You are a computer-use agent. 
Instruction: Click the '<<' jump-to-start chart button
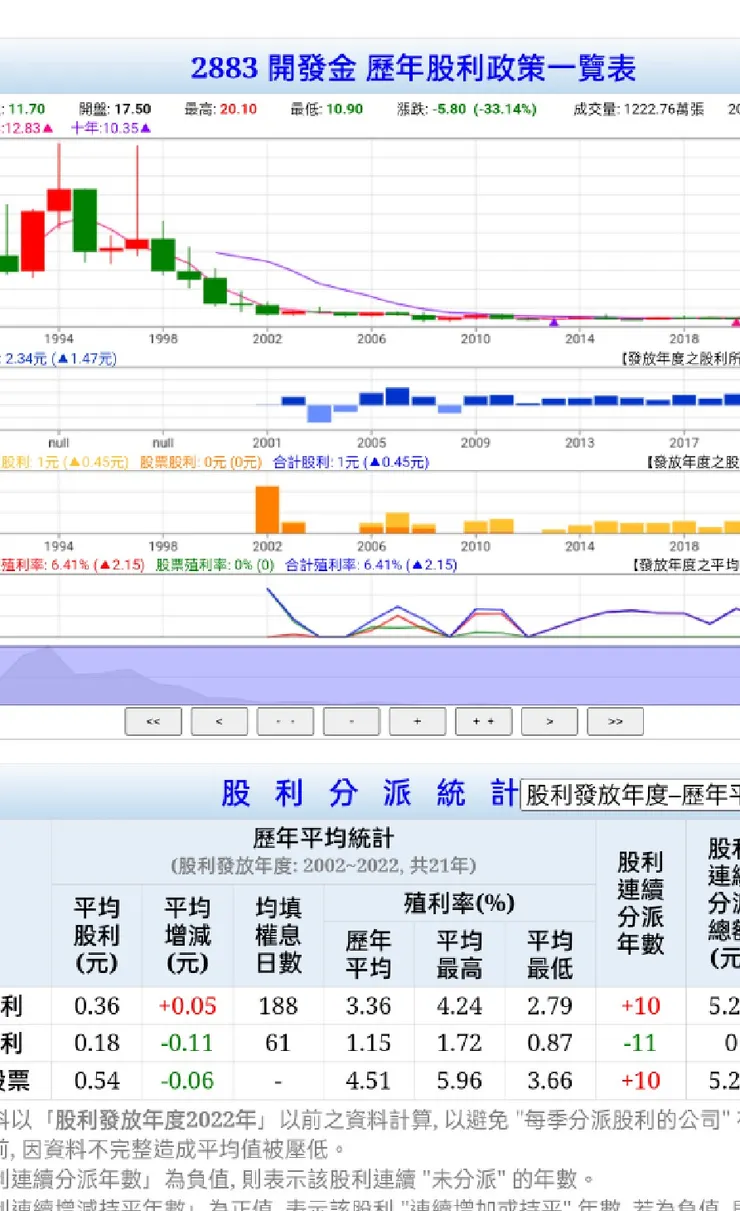153,721
